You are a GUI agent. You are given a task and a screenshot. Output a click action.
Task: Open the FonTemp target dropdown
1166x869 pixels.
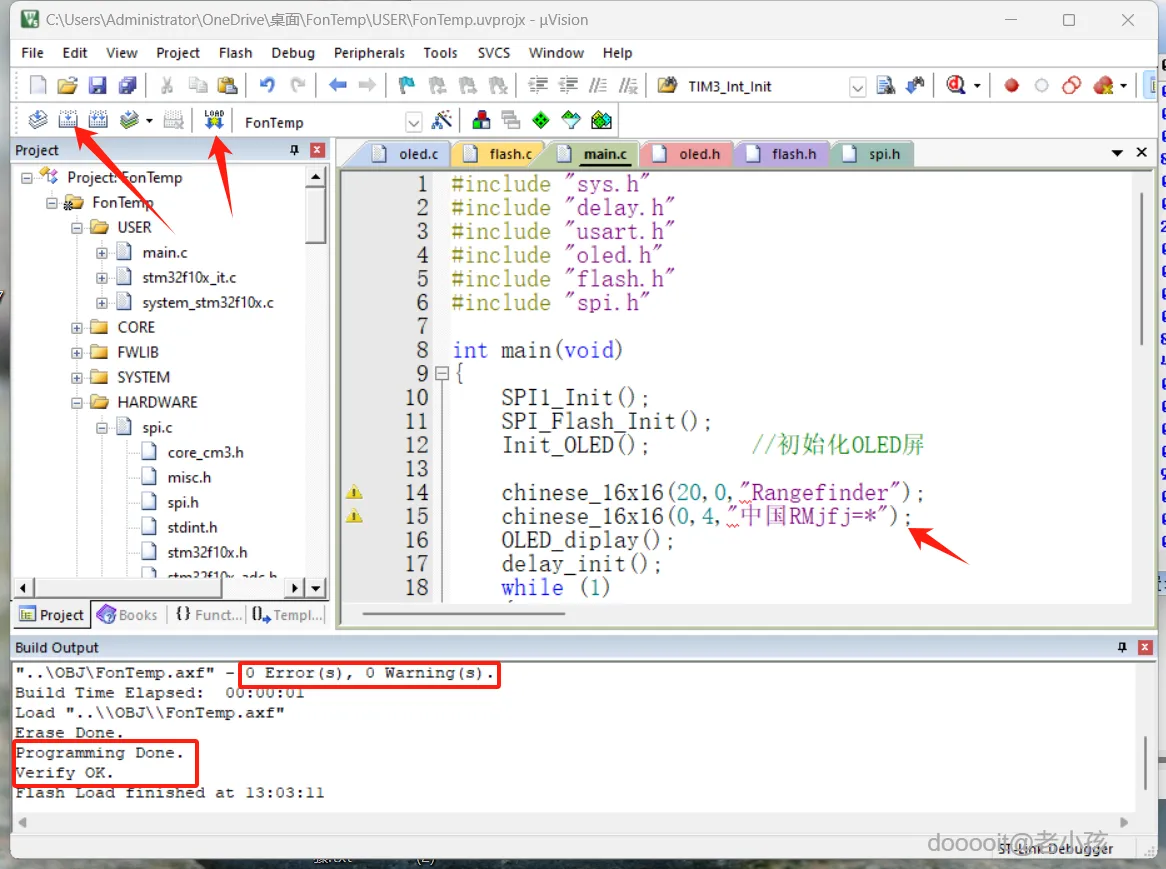tap(413, 122)
